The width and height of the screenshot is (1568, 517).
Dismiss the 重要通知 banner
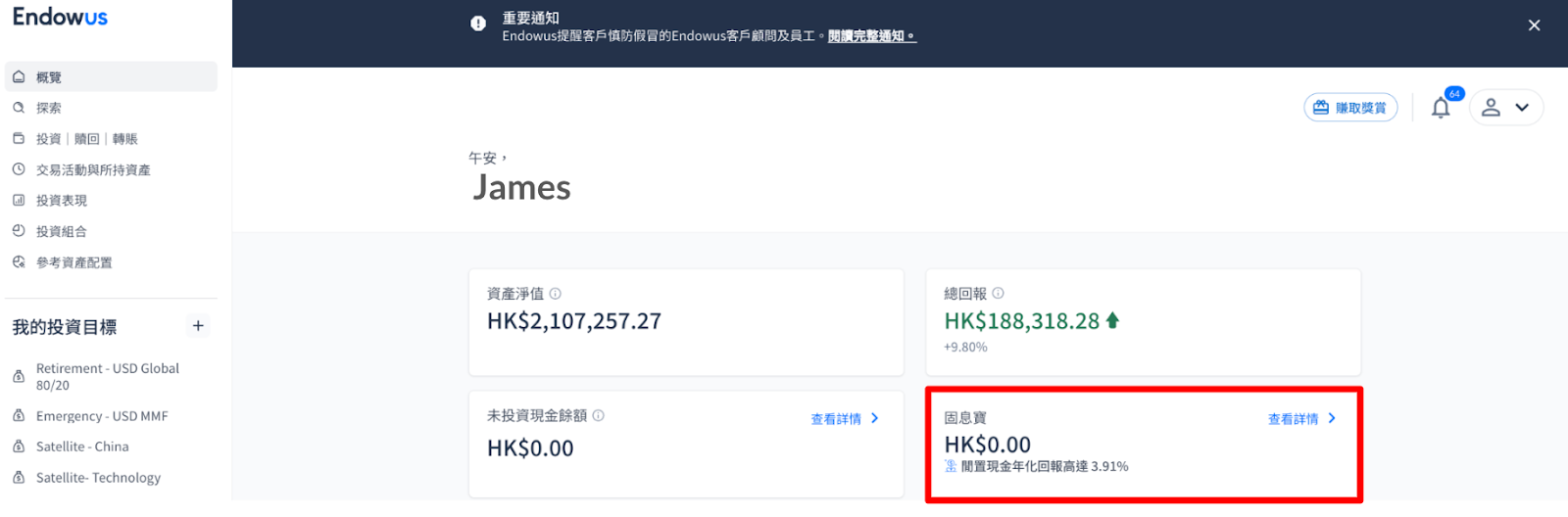pos(1534,25)
